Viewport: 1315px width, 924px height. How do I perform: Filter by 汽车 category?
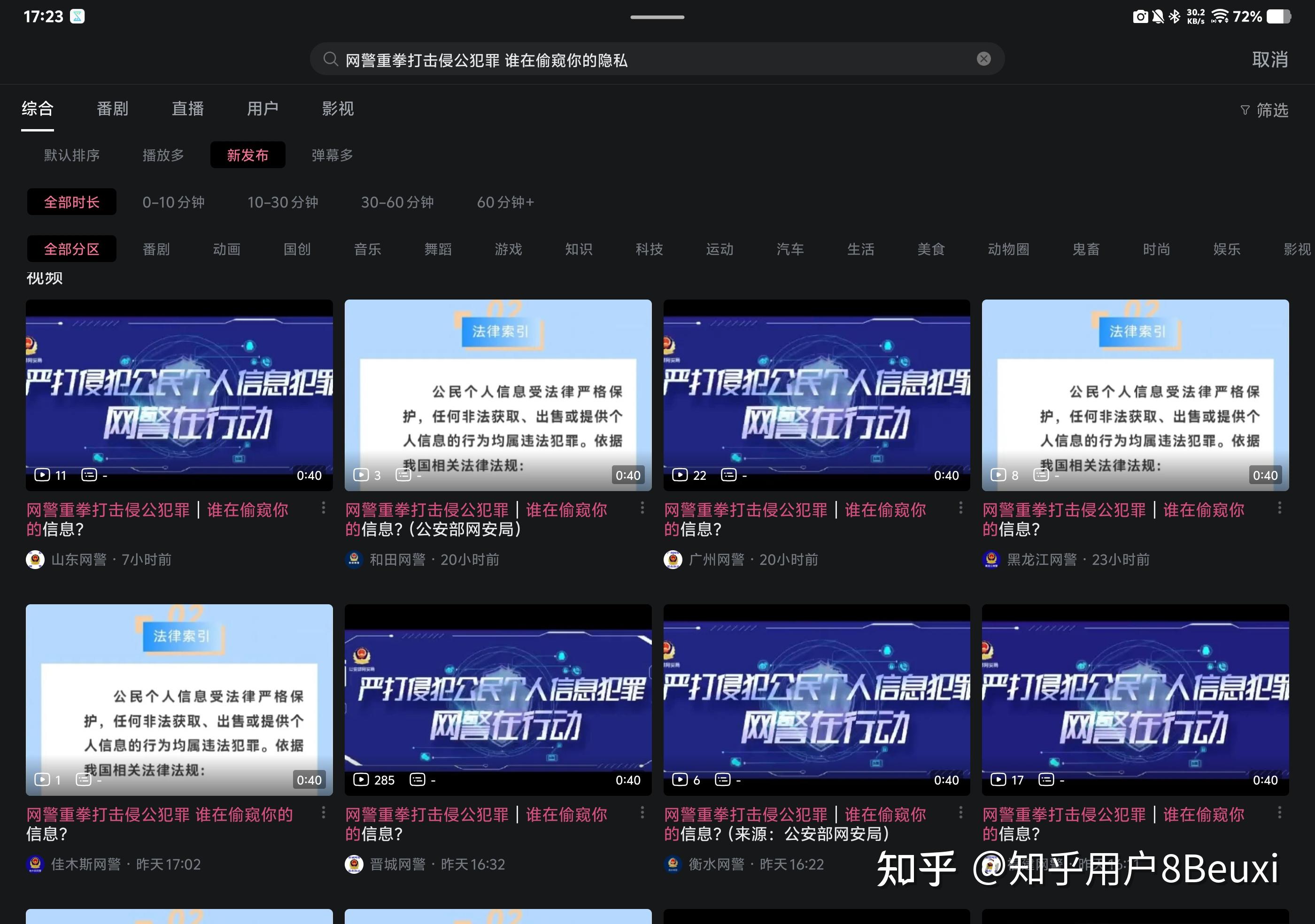click(790, 249)
